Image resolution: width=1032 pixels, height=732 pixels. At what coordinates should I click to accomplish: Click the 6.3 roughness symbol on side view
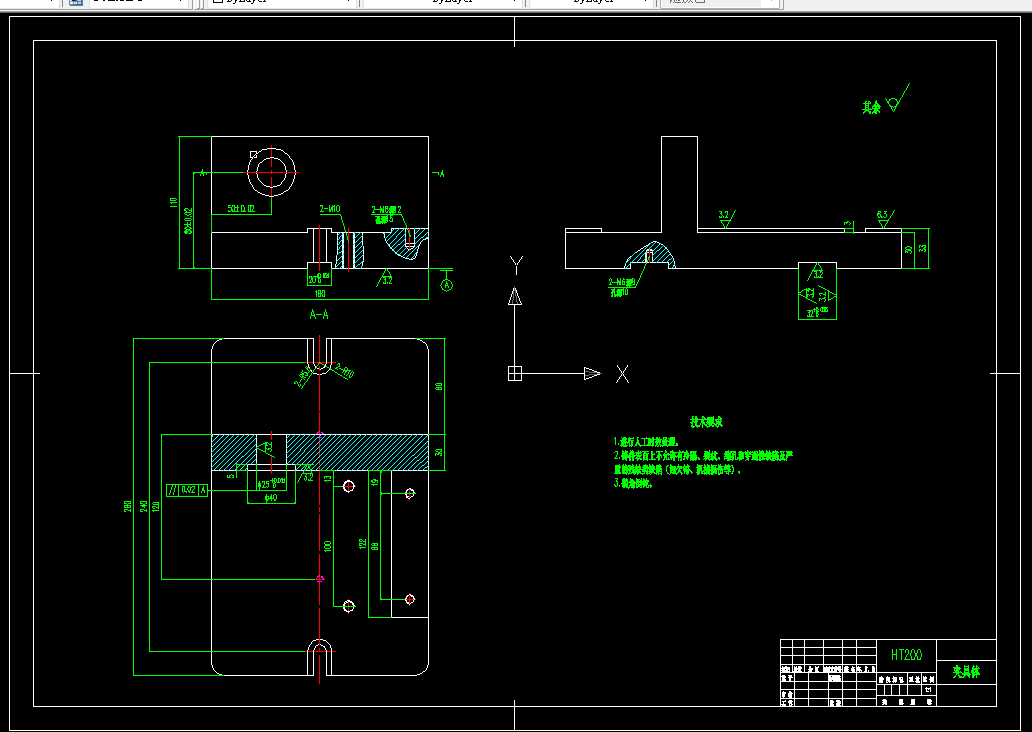click(x=885, y=219)
